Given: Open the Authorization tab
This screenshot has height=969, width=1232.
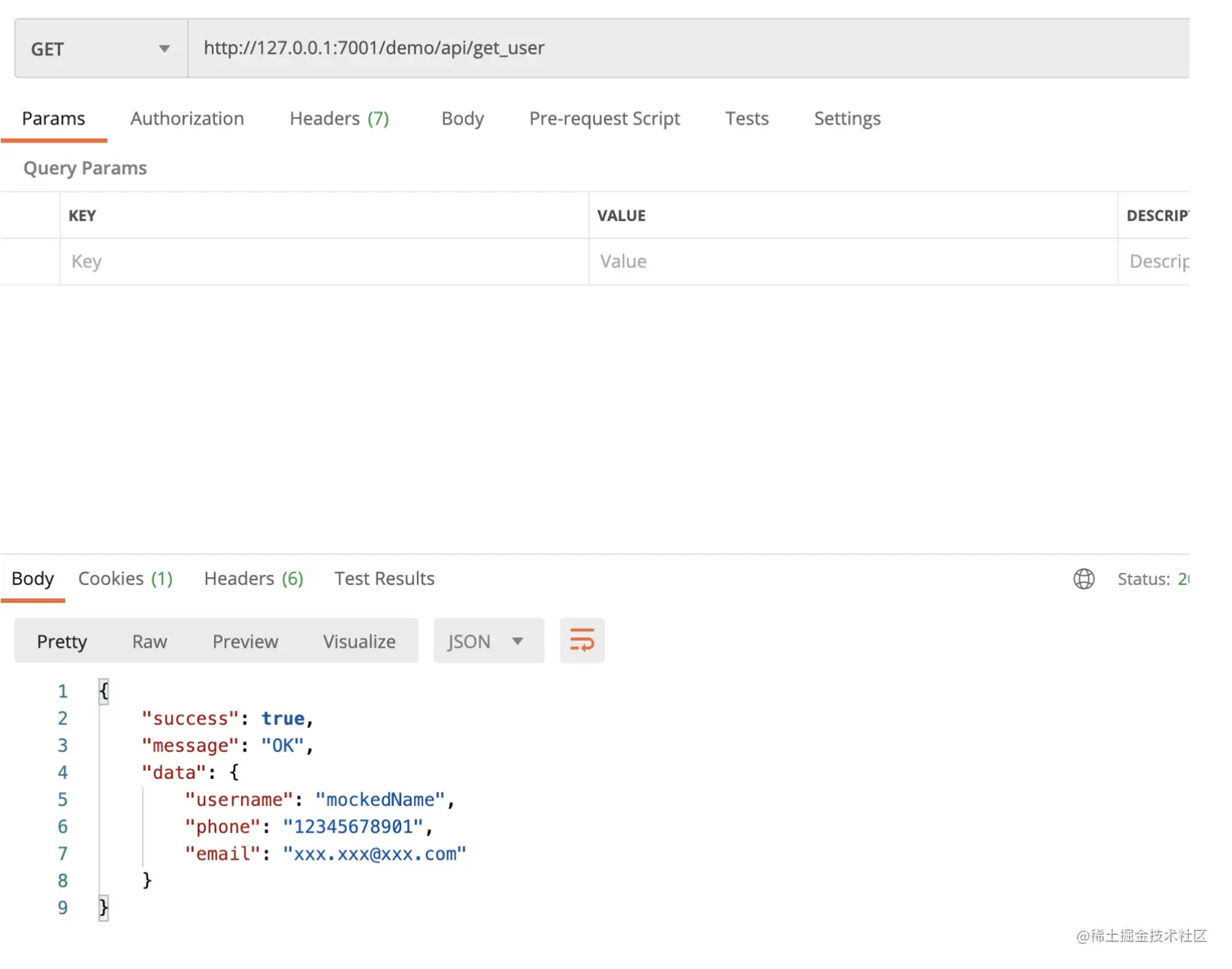Looking at the screenshot, I should (x=187, y=119).
